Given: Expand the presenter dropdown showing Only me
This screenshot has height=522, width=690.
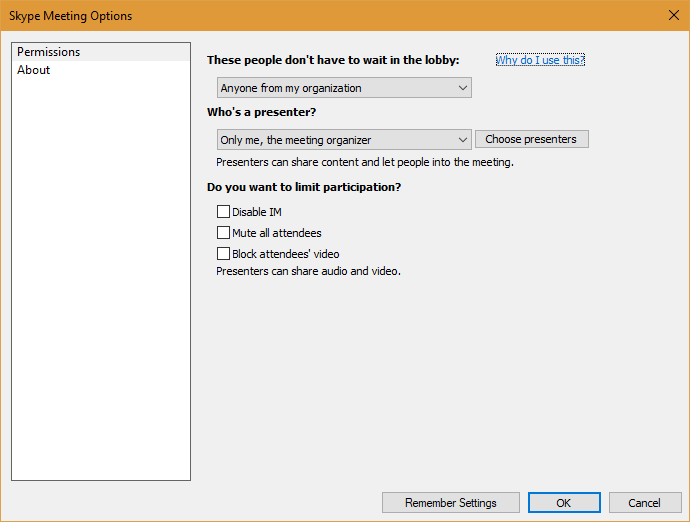Looking at the screenshot, I should (x=344, y=140).
